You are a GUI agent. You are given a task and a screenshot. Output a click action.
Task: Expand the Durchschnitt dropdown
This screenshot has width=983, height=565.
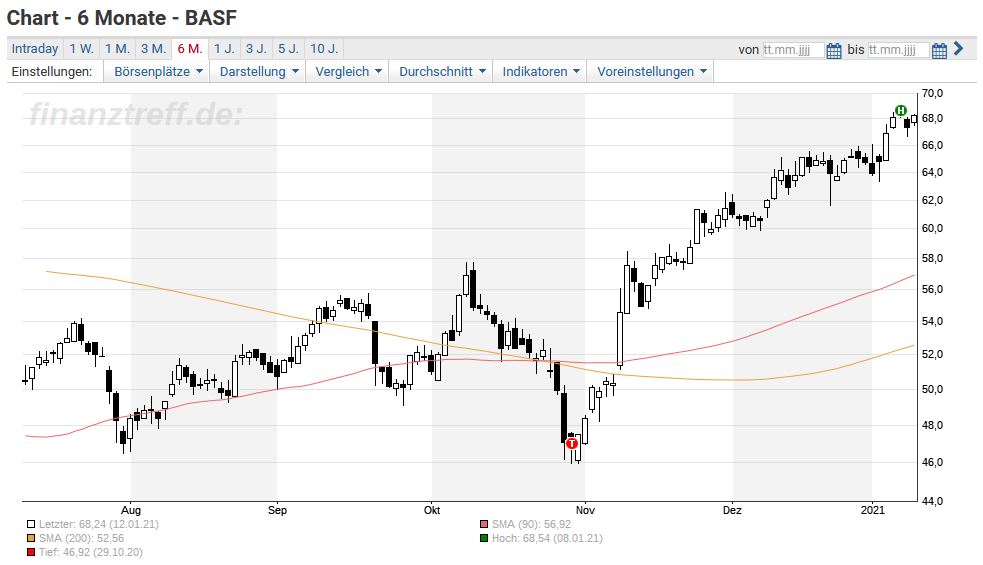442,71
